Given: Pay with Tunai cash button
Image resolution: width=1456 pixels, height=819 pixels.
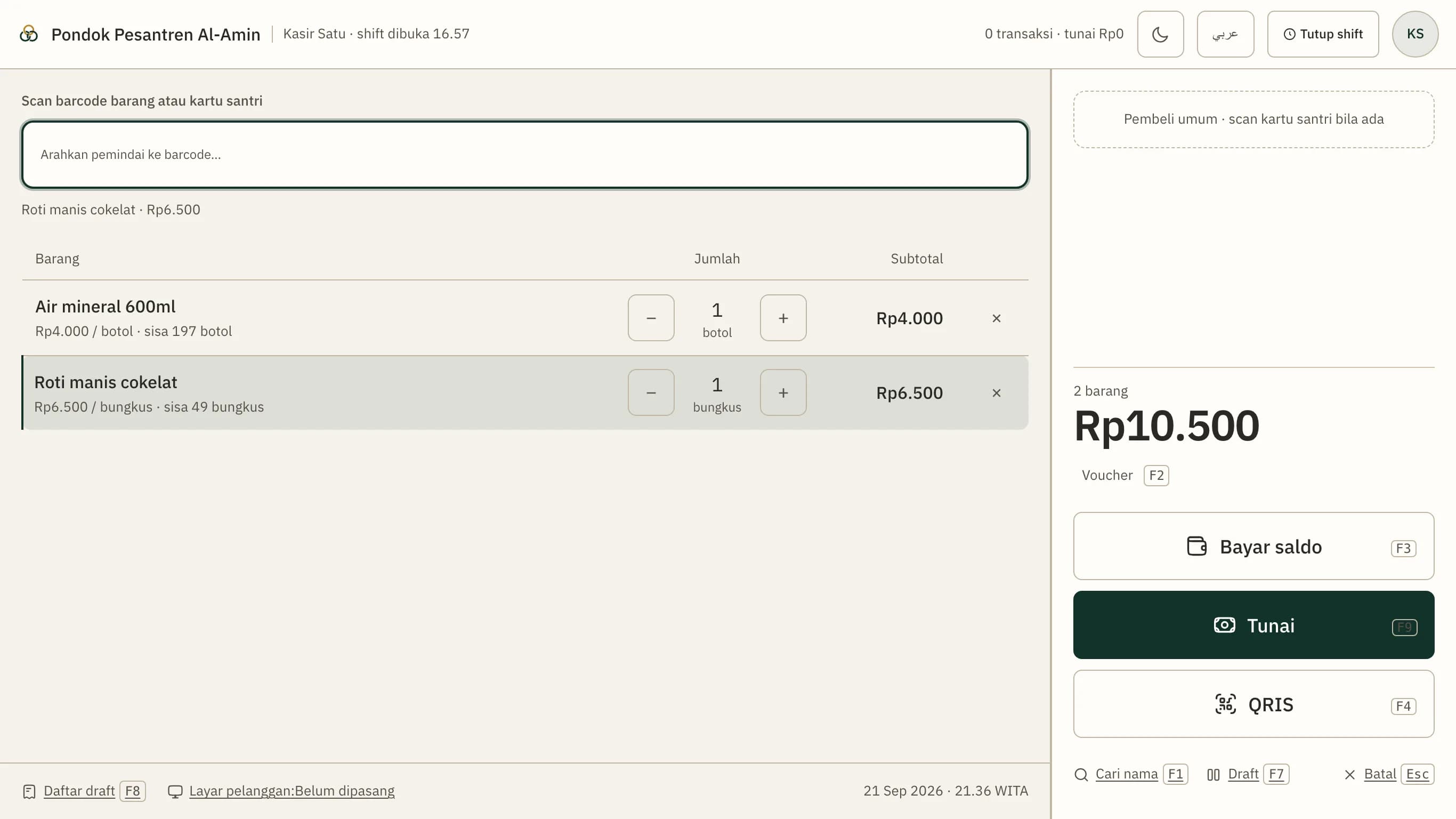Looking at the screenshot, I should (1253, 625).
